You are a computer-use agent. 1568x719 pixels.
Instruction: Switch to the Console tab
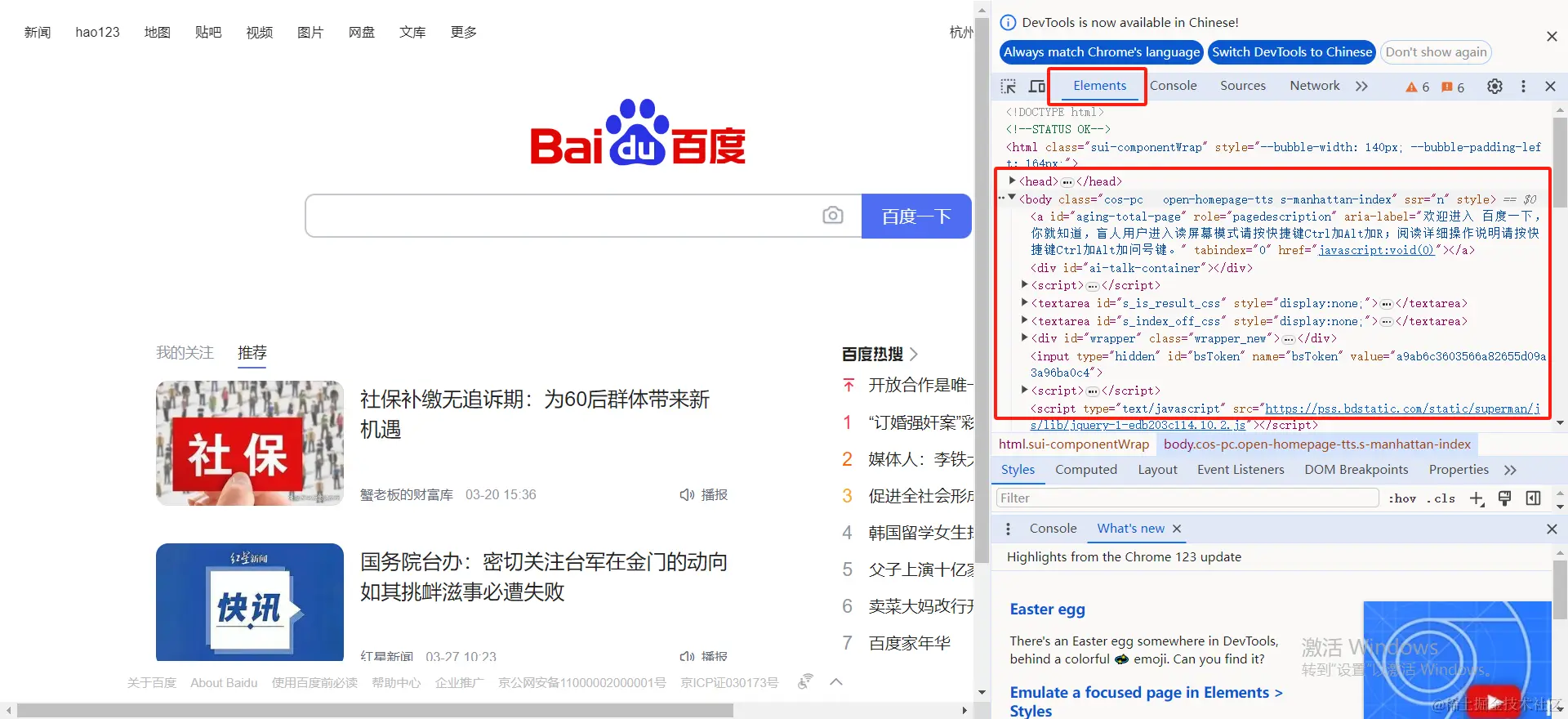point(1173,86)
